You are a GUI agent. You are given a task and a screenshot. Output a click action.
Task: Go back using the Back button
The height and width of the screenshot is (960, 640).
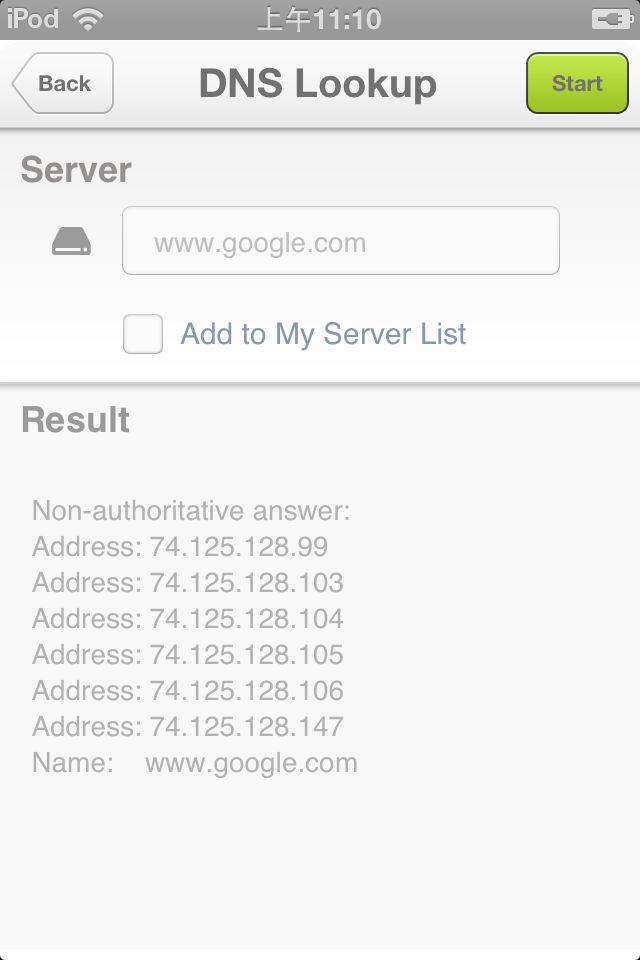[63, 83]
